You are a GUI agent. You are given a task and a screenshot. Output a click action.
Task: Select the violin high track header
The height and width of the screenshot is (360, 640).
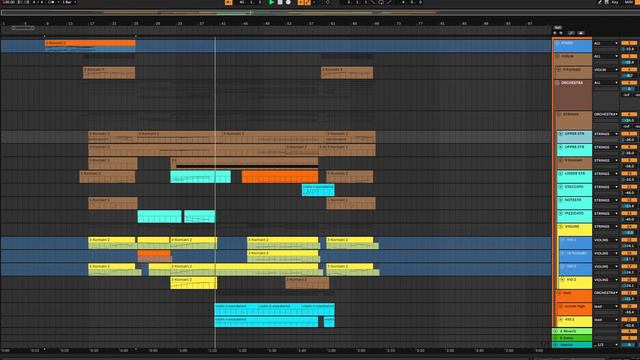[x=575, y=309]
